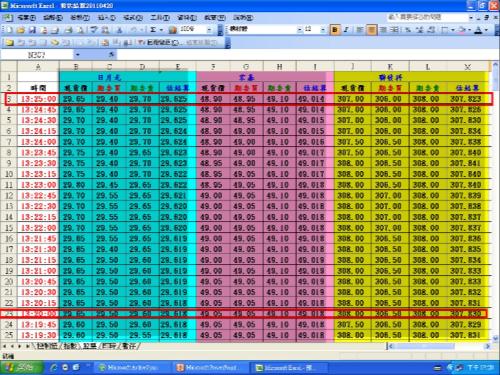Viewport: 500px width, 375px height.
Task: Click the Decrease Decimal icon
Action: 431,30
